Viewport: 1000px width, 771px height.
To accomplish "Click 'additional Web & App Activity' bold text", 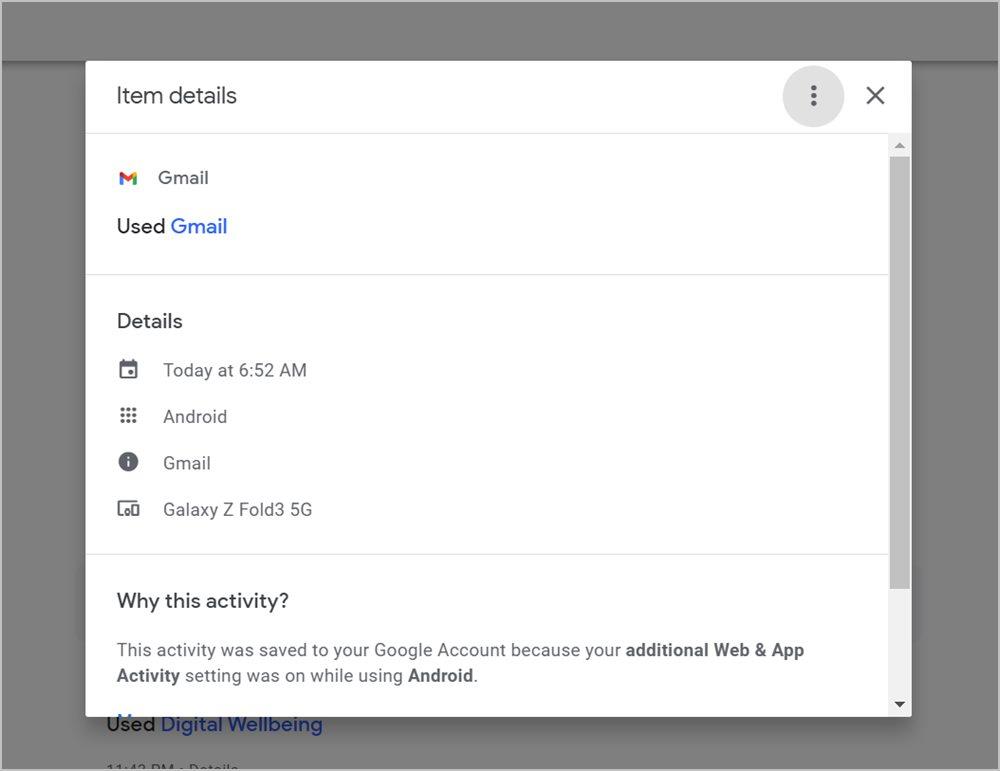I will pyautogui.click(x=460, y=663).
